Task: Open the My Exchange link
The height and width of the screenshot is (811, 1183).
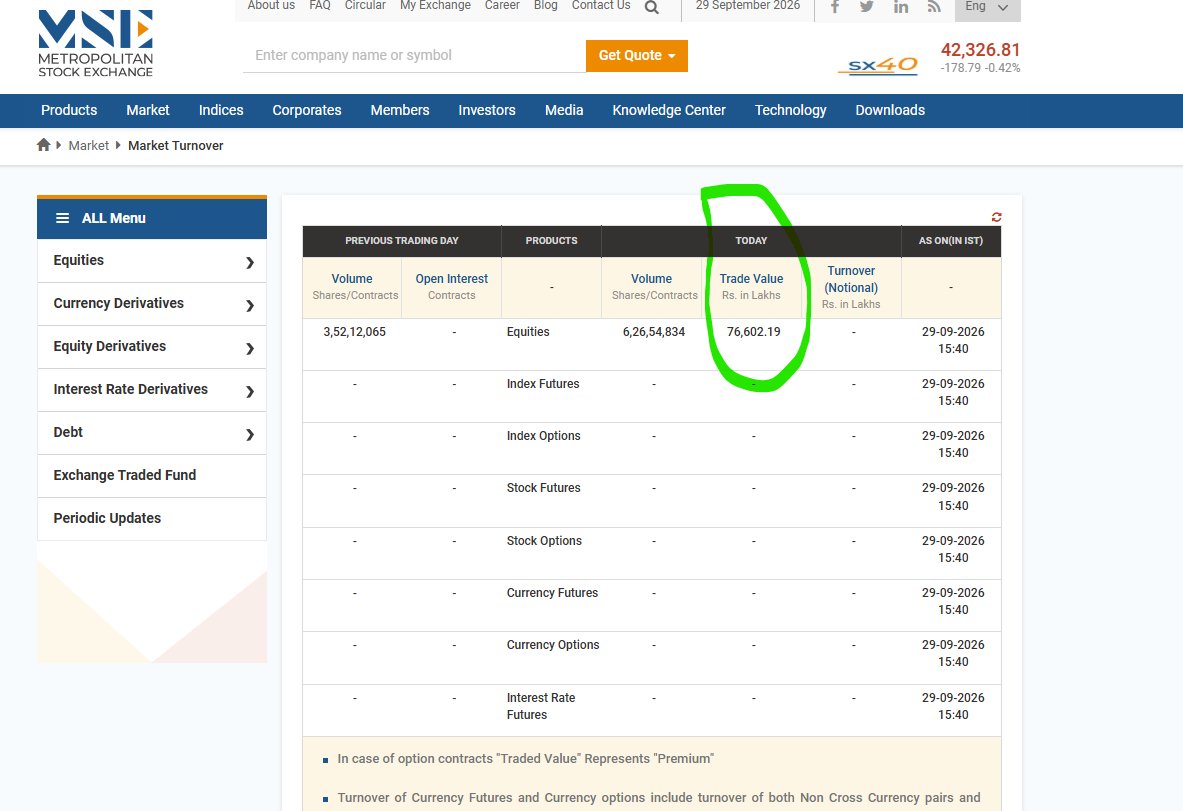Action: [435, 5]
